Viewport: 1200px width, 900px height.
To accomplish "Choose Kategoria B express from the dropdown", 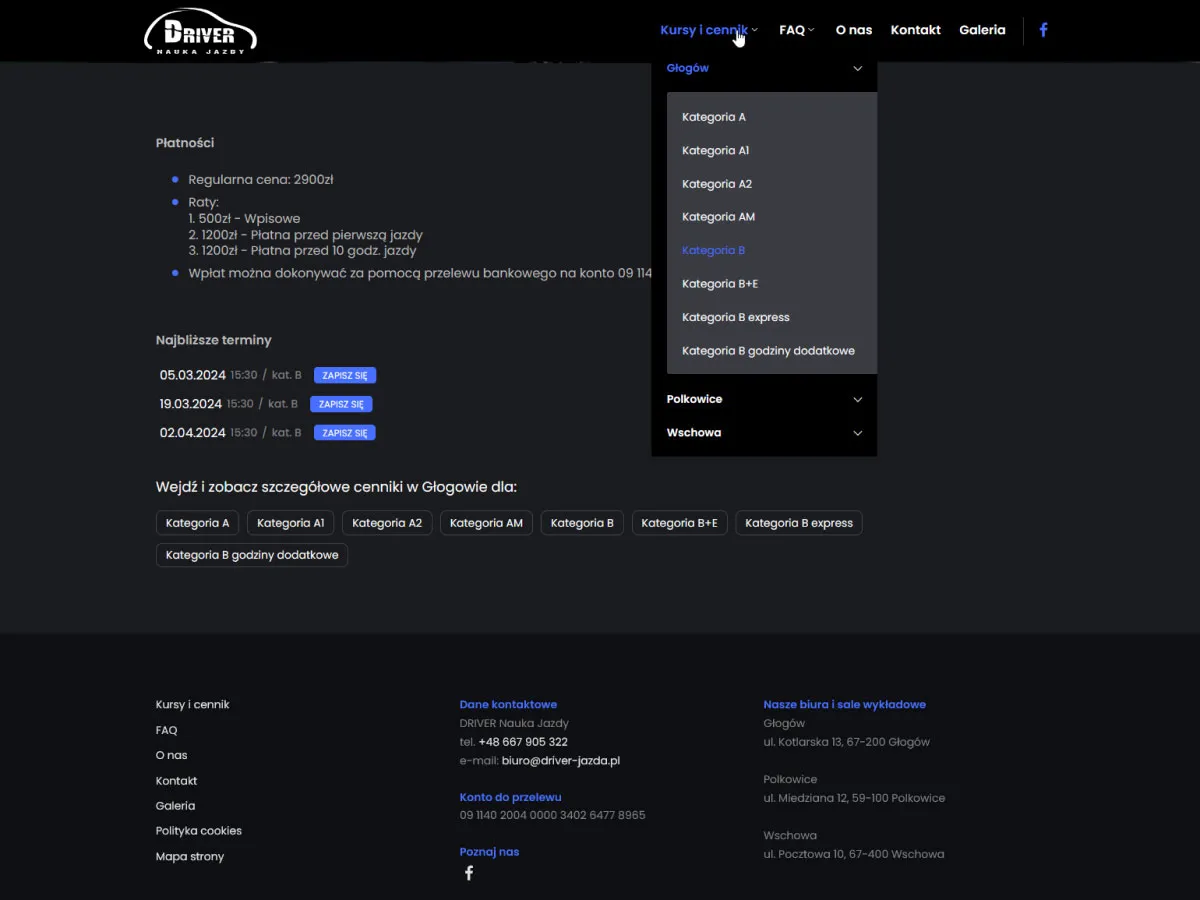I will click(x=735, y=318).
